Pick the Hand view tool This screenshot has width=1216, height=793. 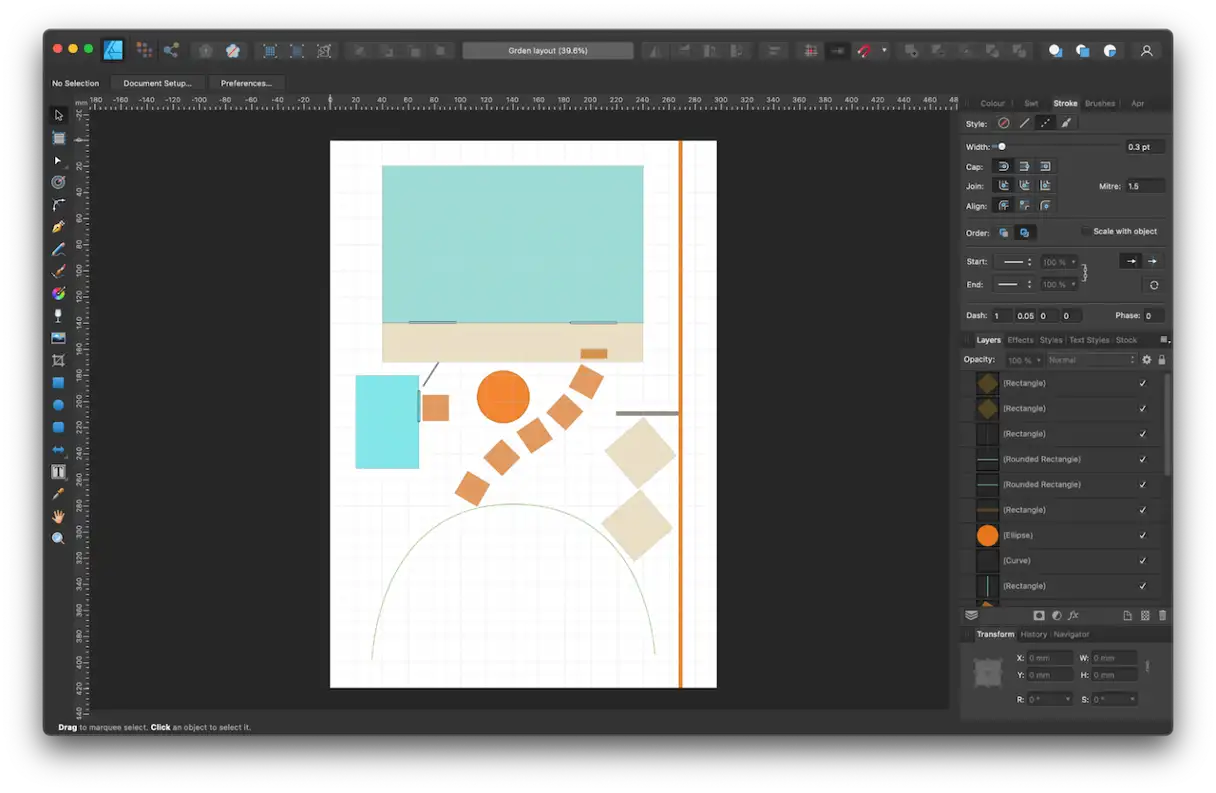[59, 516]
